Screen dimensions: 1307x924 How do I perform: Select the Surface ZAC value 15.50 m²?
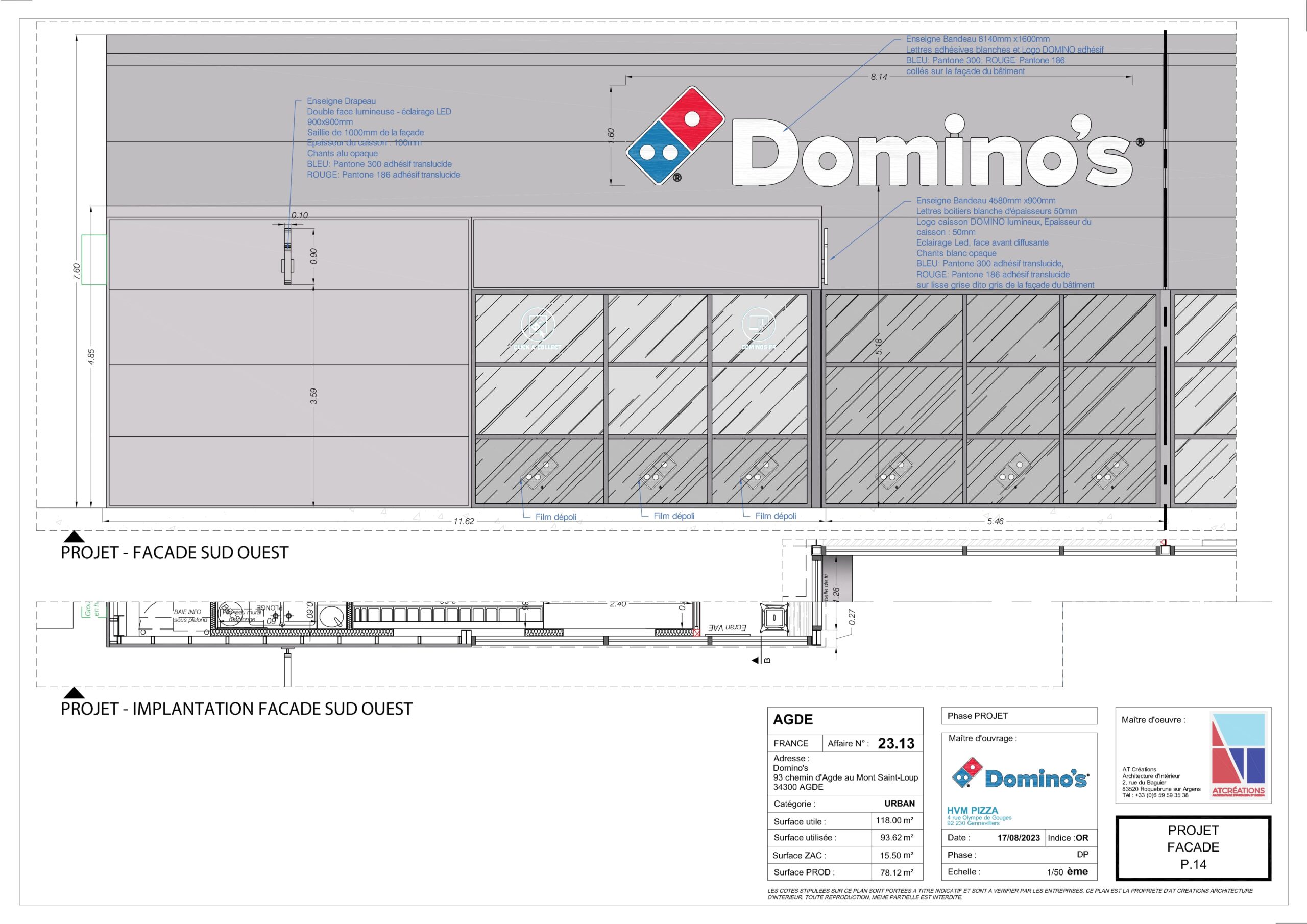[897, 855]
